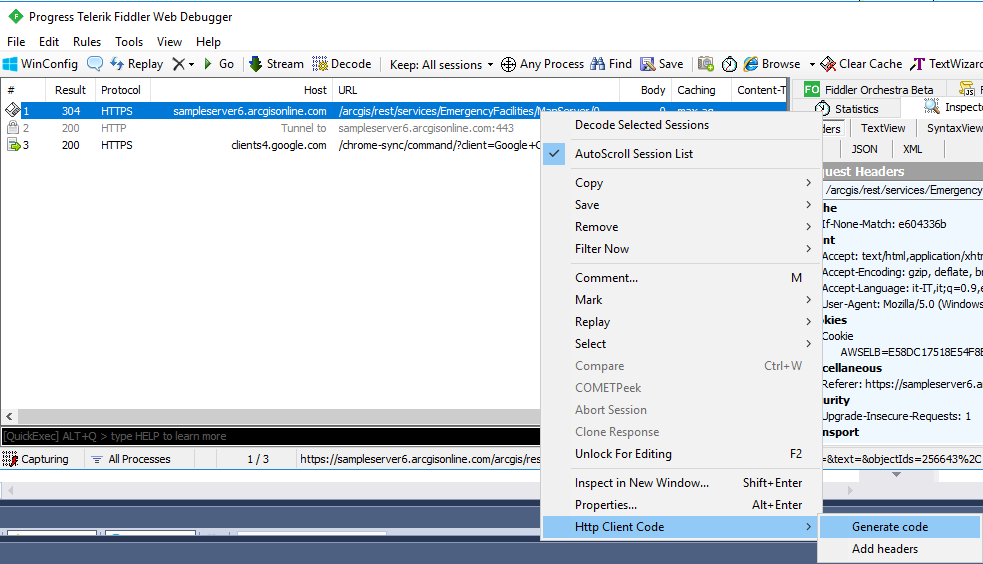Open the File menu
This screenshot has width=983, height=564.
(x=16, y=41)
